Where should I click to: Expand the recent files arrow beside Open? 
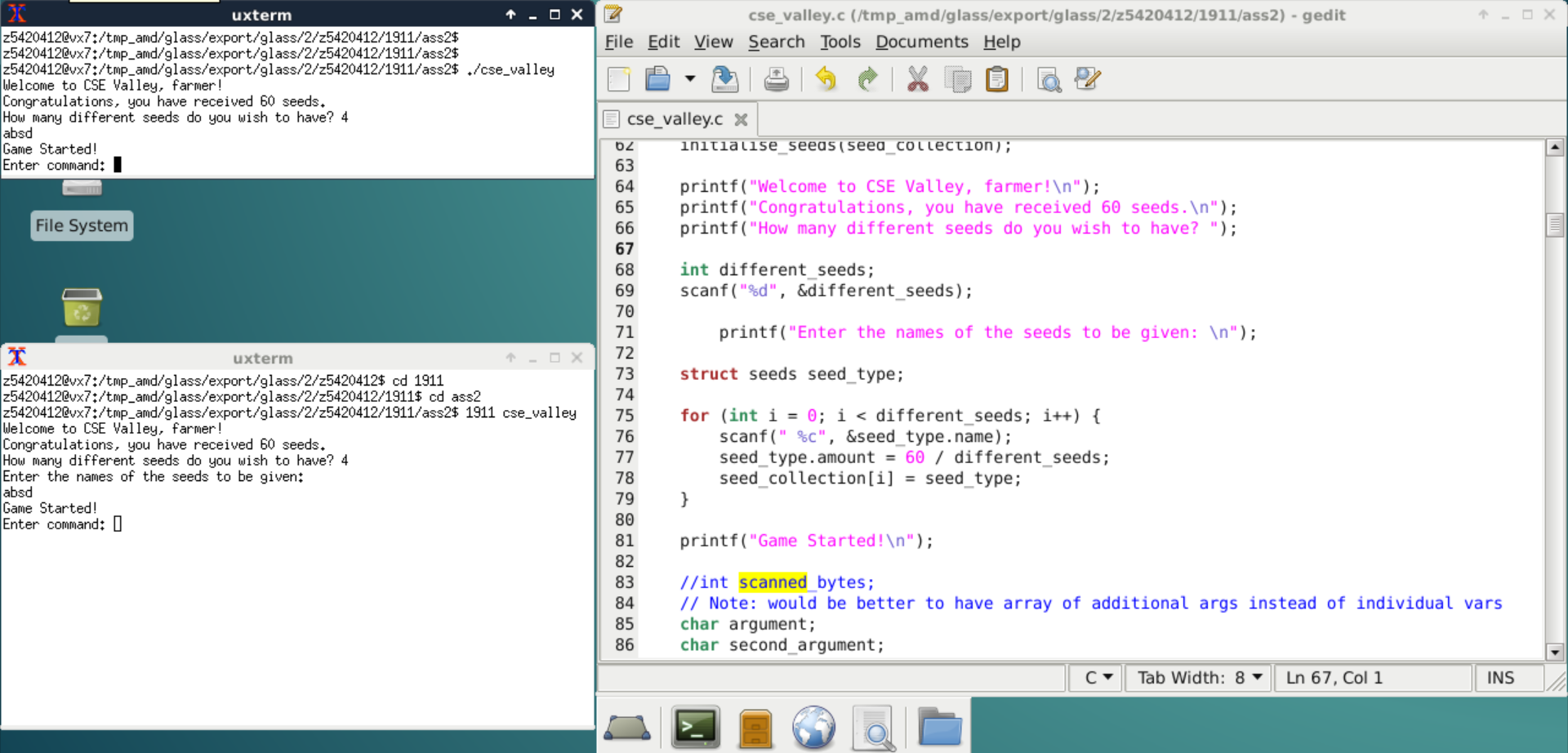pos(690,79)
